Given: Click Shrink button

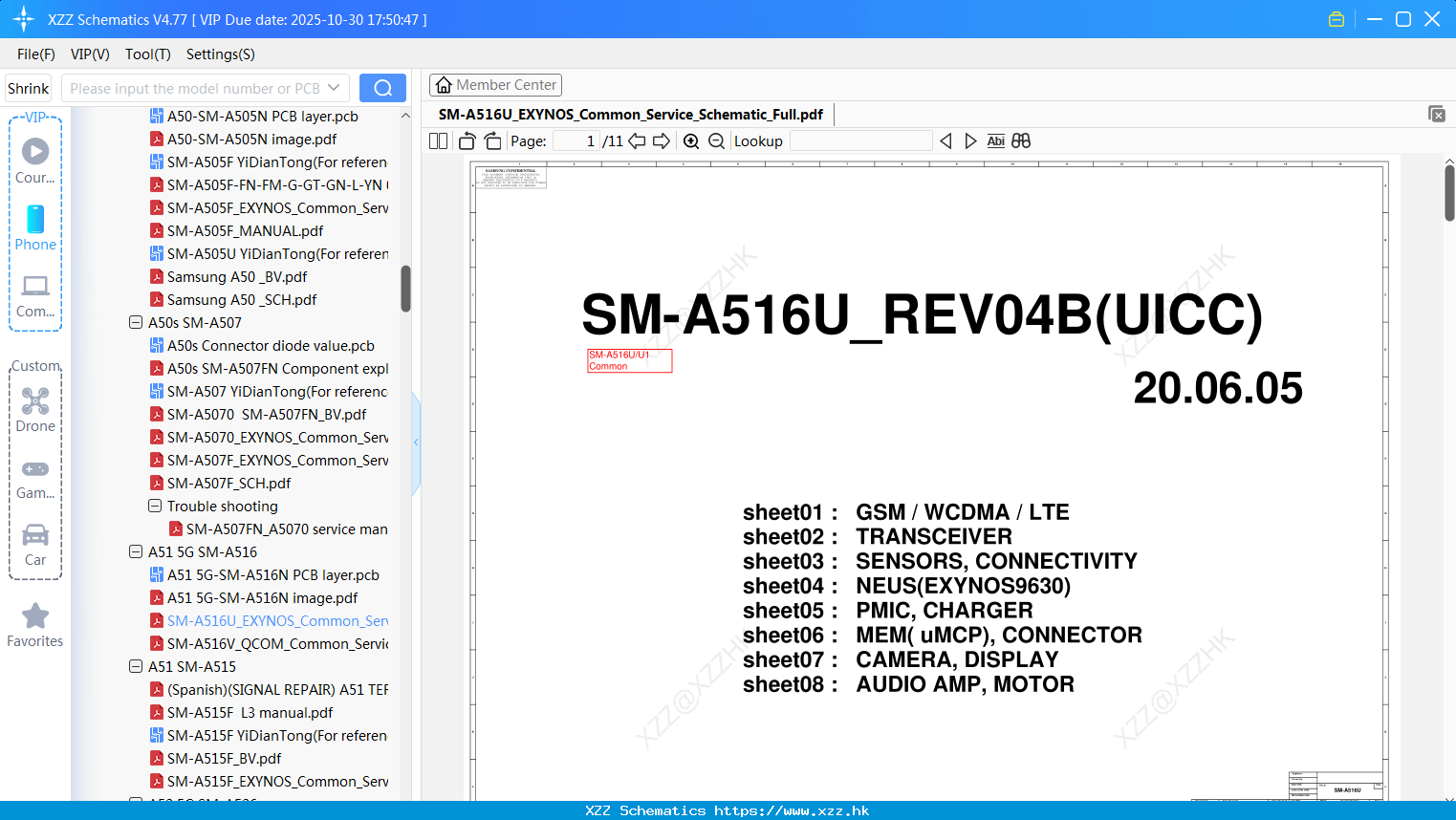Looking at the screenshot, I should tap(29, 88).
